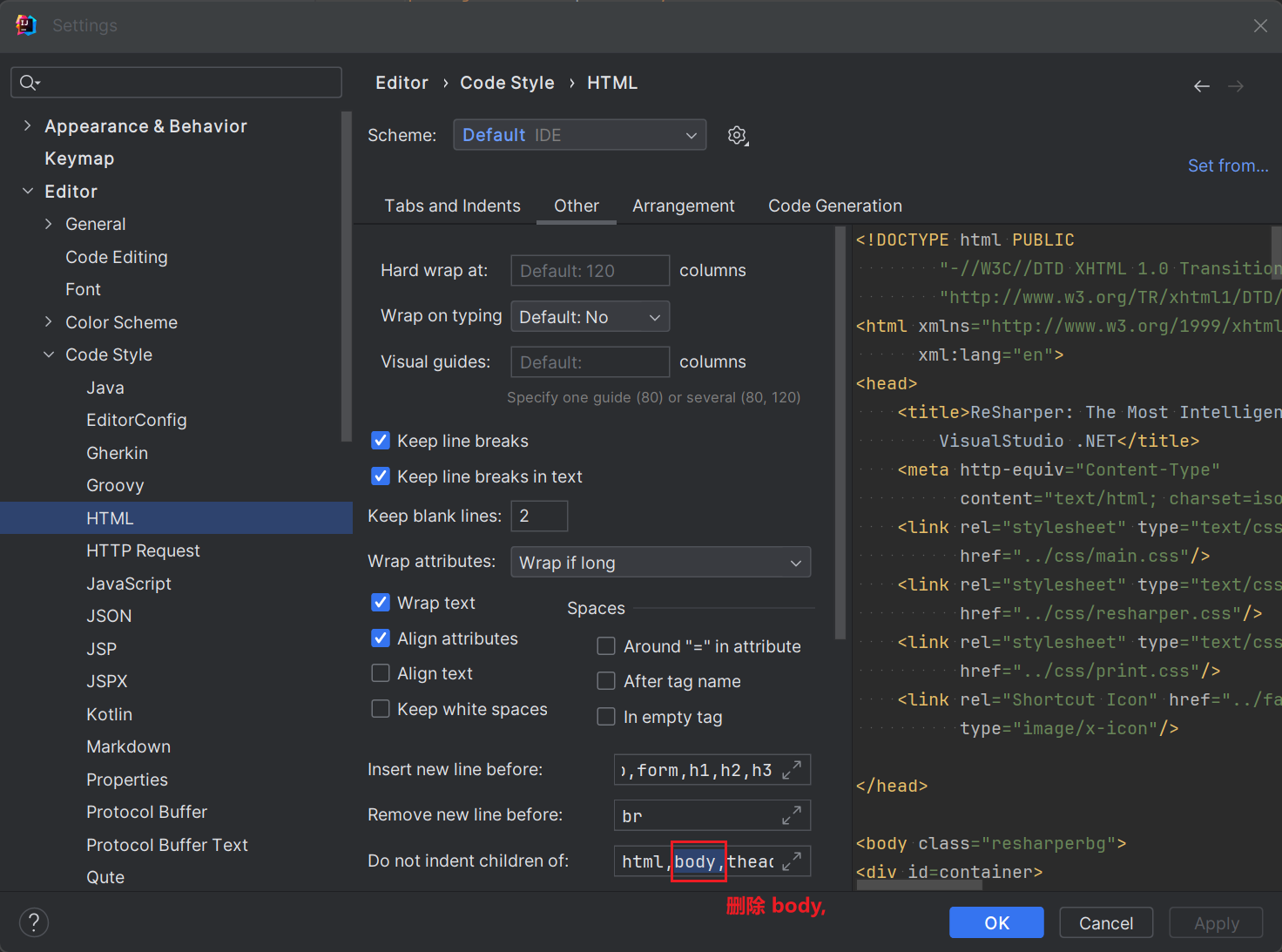Select Markdown code style
Screen dimensions: 1282x952
coord(128,746)
